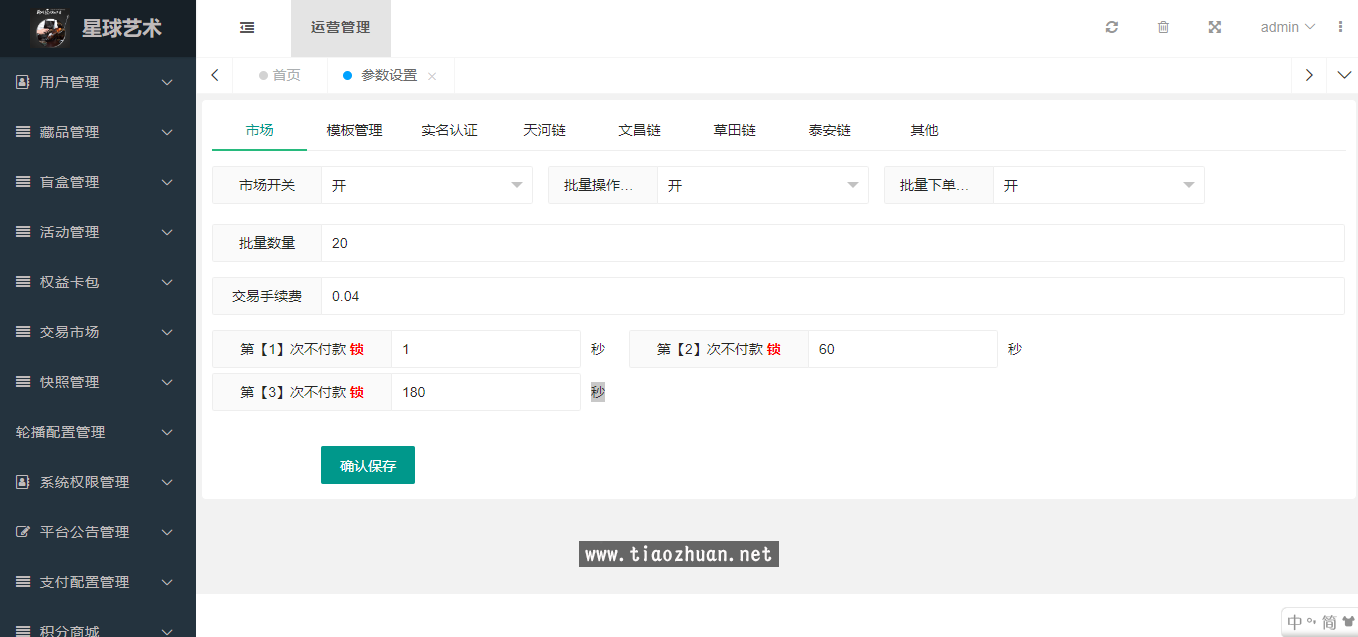Click the 确认保存 button

point(367,465)
